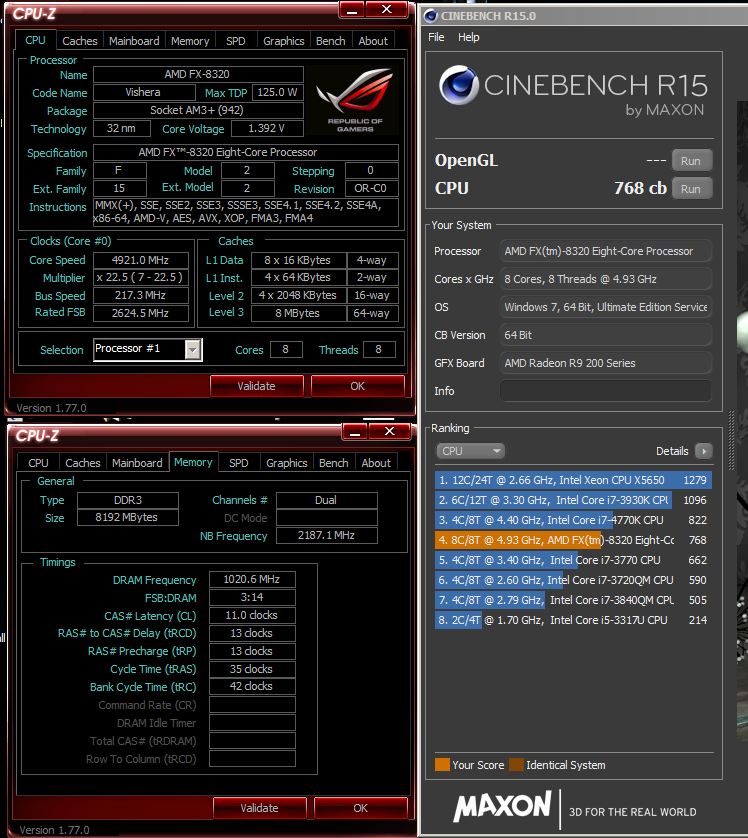Select Memory tab in bottom CPU-Z window
748x838 pixels.
pos(193,462)
